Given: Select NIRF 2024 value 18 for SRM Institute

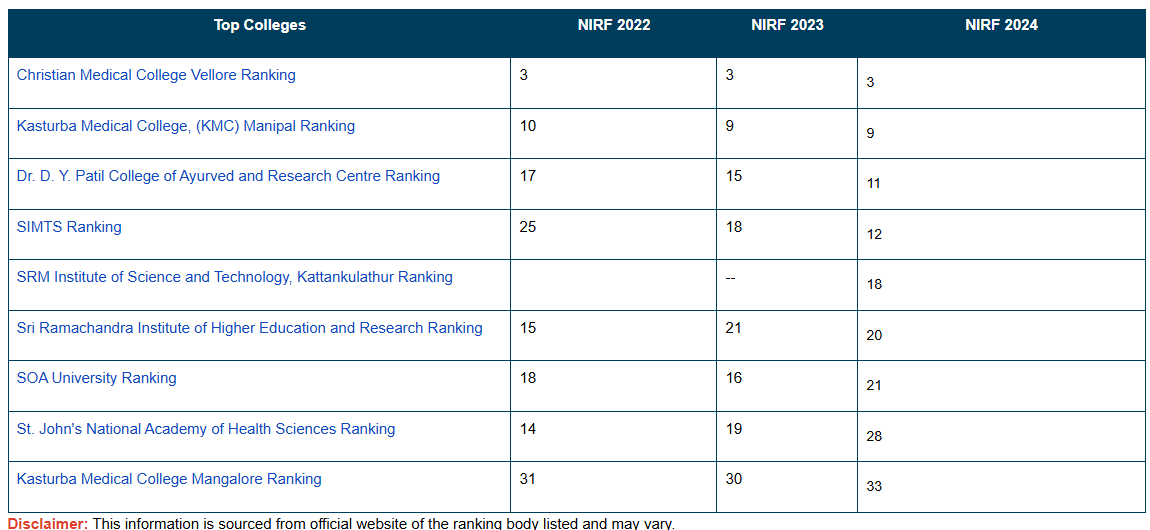Looking at the screenshot, I should coord(874,284).
